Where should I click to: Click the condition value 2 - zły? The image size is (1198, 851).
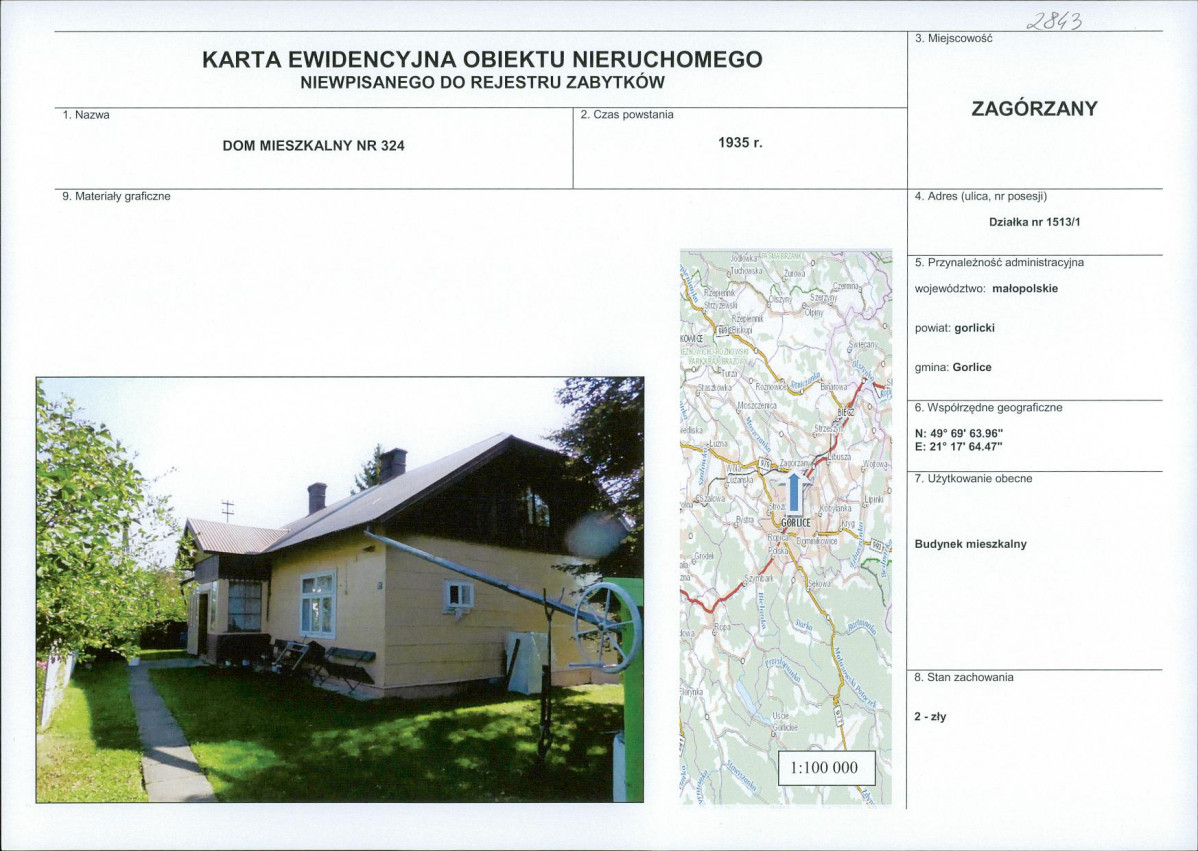(931, 717)
